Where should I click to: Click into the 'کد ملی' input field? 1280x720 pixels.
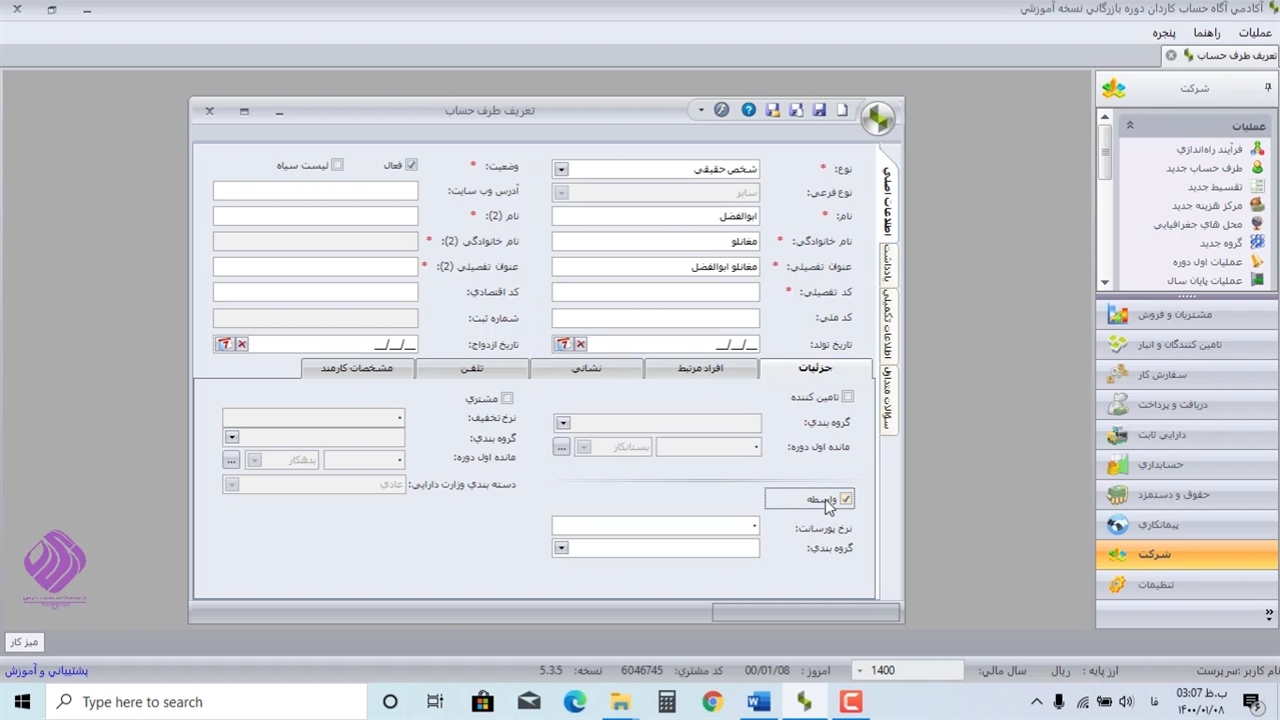click(655, 318)
